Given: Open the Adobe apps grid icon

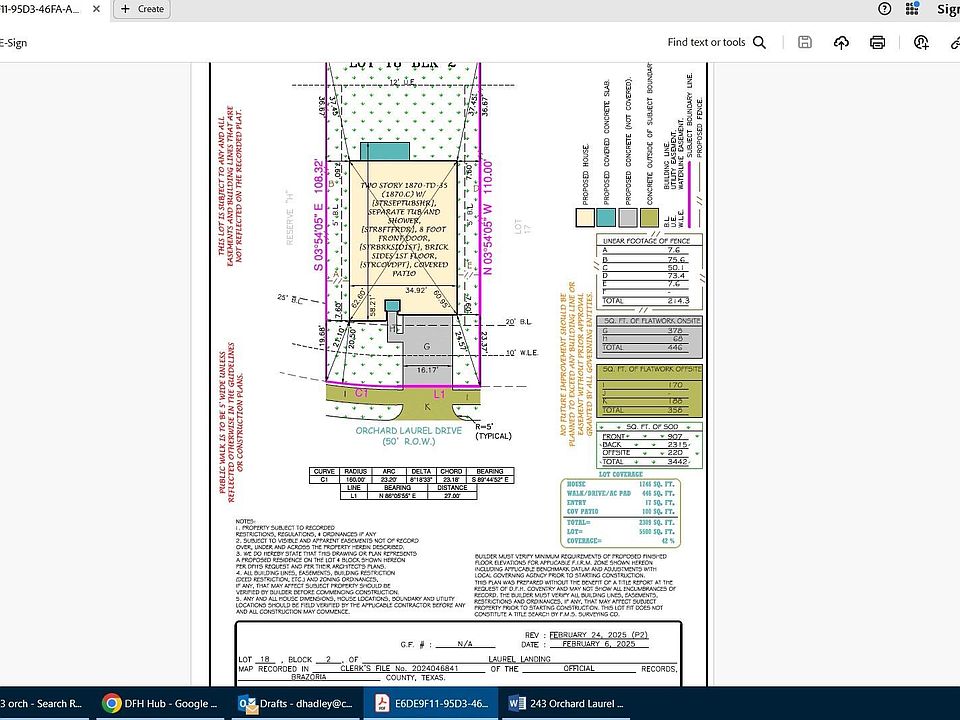Looking at the screenshot, I should point(911,9).
